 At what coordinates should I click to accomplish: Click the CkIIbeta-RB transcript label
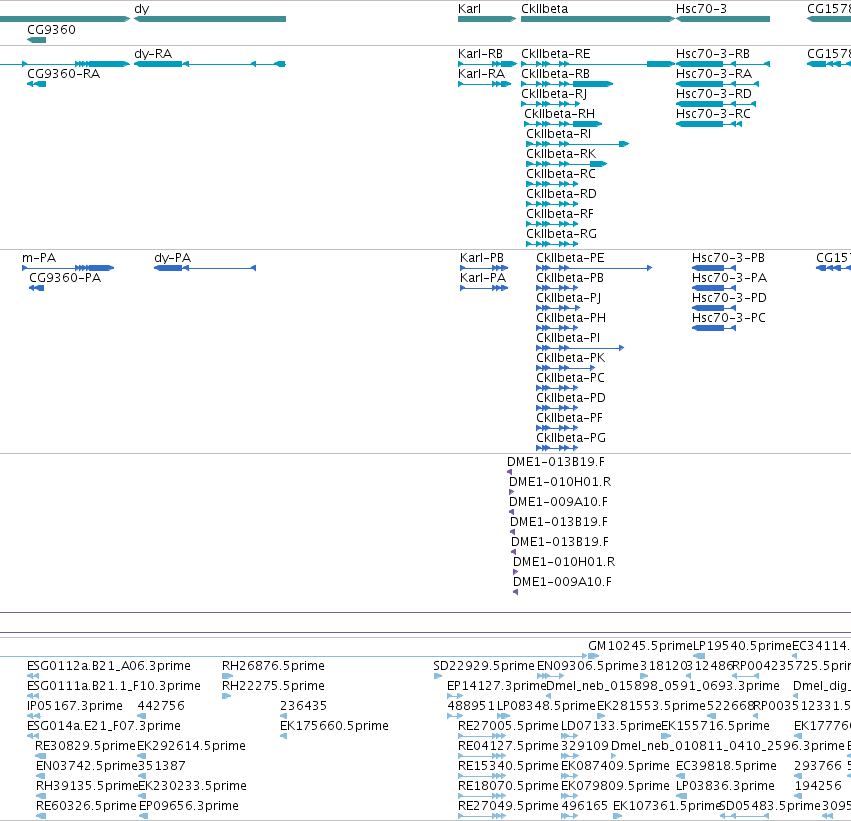coord(555,74)
